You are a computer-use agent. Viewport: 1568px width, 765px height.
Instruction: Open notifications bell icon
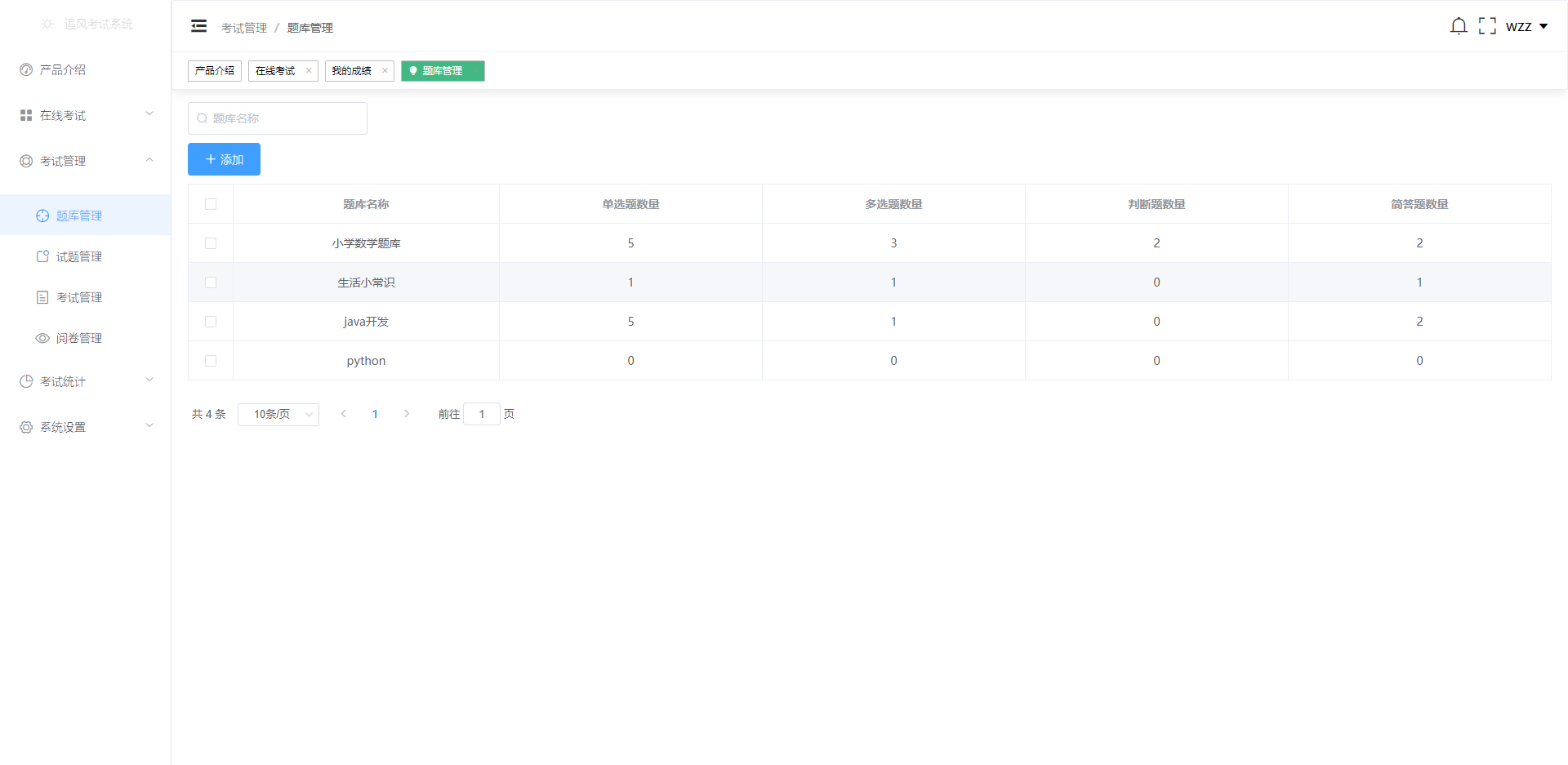tap(1459, 26)
